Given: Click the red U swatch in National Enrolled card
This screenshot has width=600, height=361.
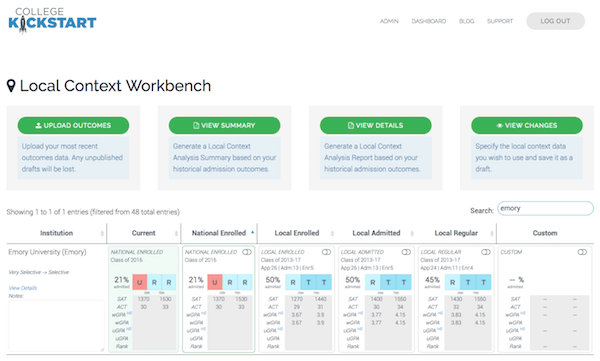Looking at the screenshot, I should [215, 282].
